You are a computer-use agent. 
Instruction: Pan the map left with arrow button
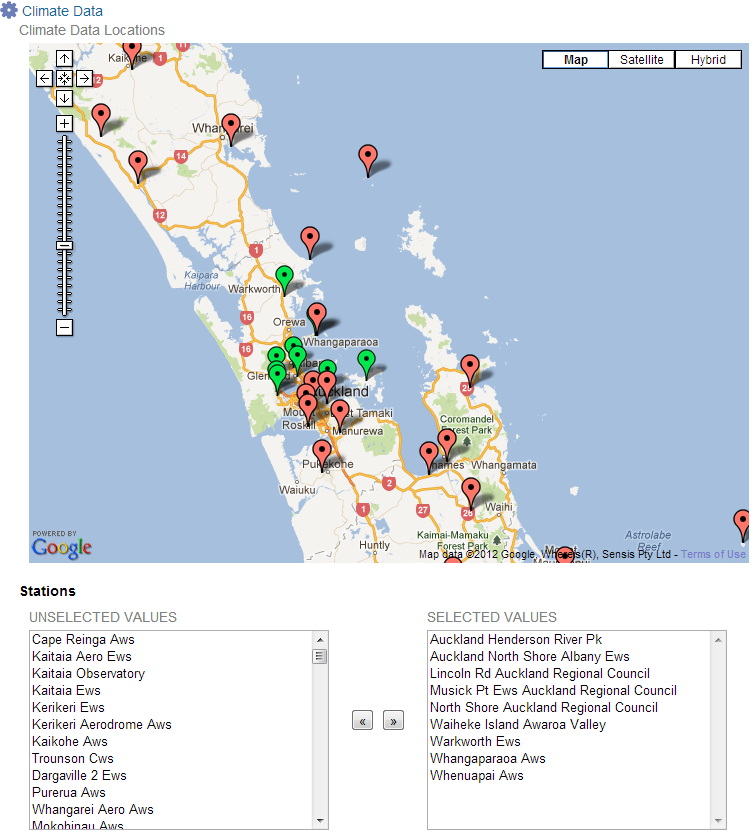point(44,78)
